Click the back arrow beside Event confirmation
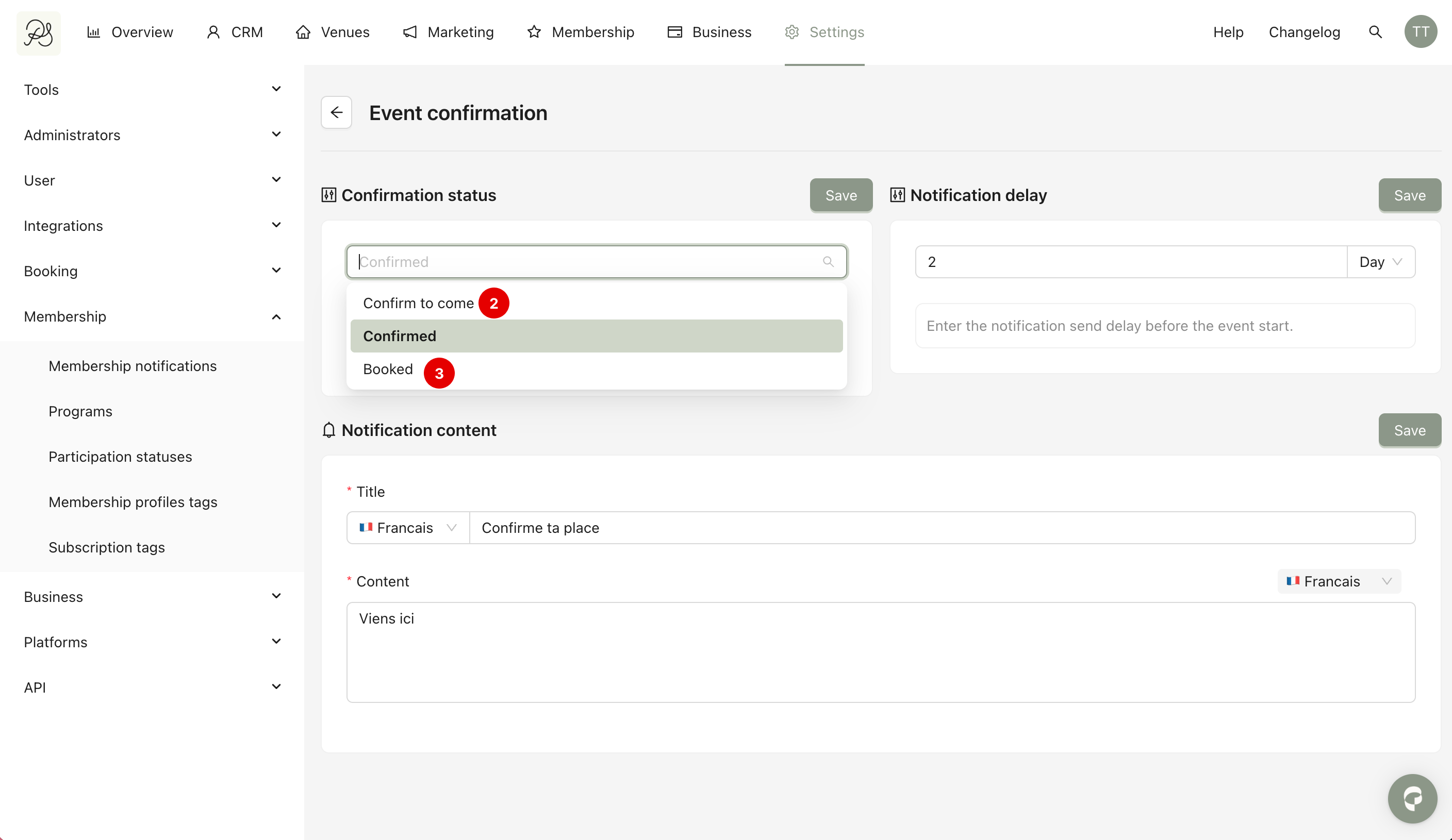This screenshot has height=840, width=1452. 337,112
